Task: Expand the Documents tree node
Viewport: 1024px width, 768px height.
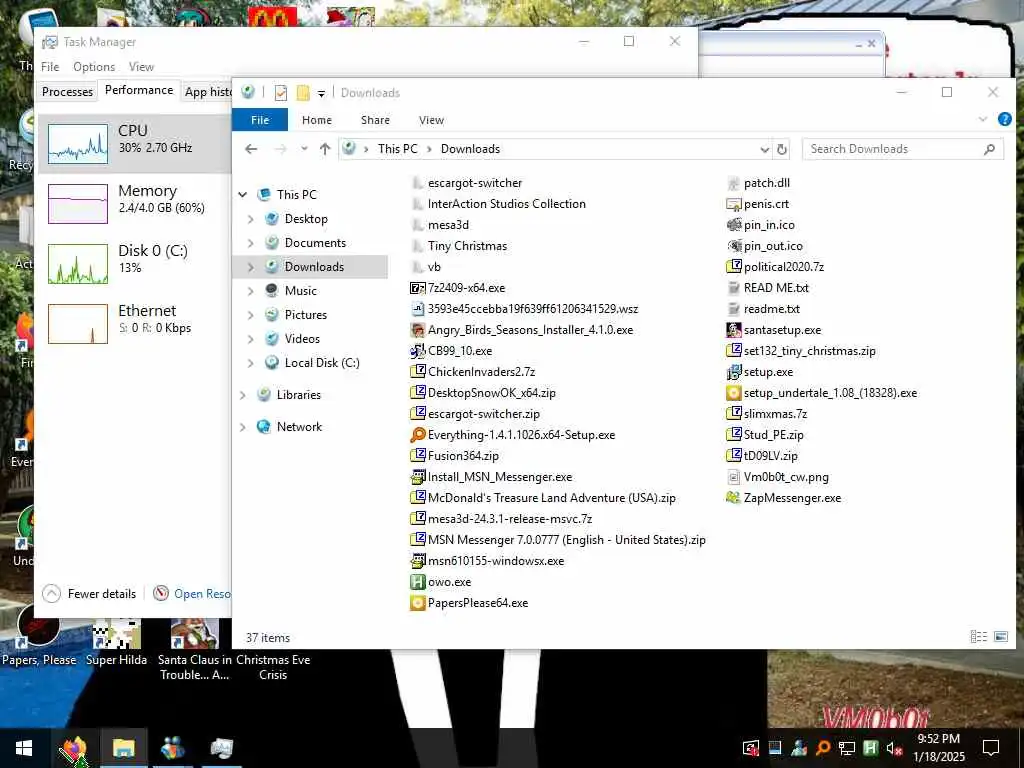Action: 251,243
